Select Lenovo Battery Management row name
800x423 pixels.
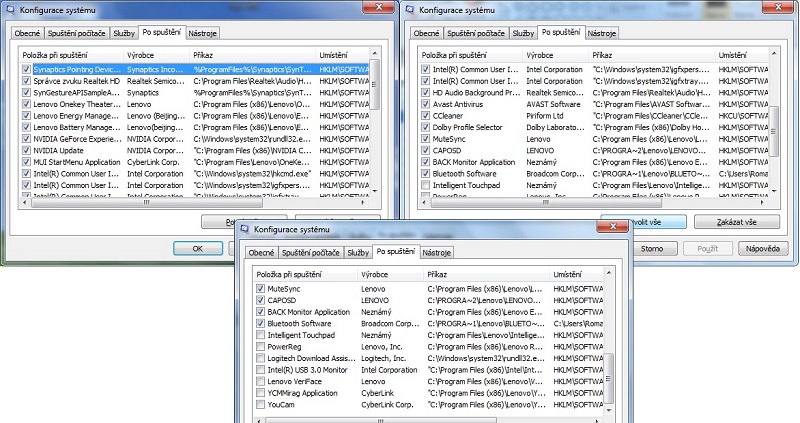(x=77, y=128)
